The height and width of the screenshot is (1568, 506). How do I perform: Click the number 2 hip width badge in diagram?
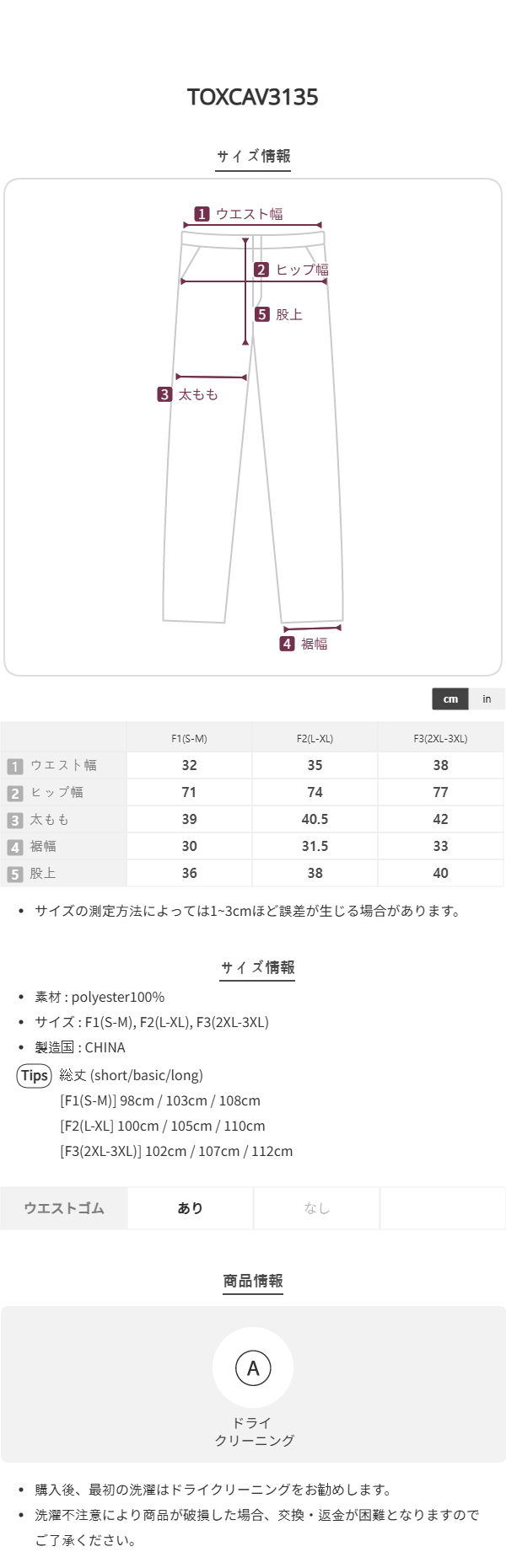[261, 270]
